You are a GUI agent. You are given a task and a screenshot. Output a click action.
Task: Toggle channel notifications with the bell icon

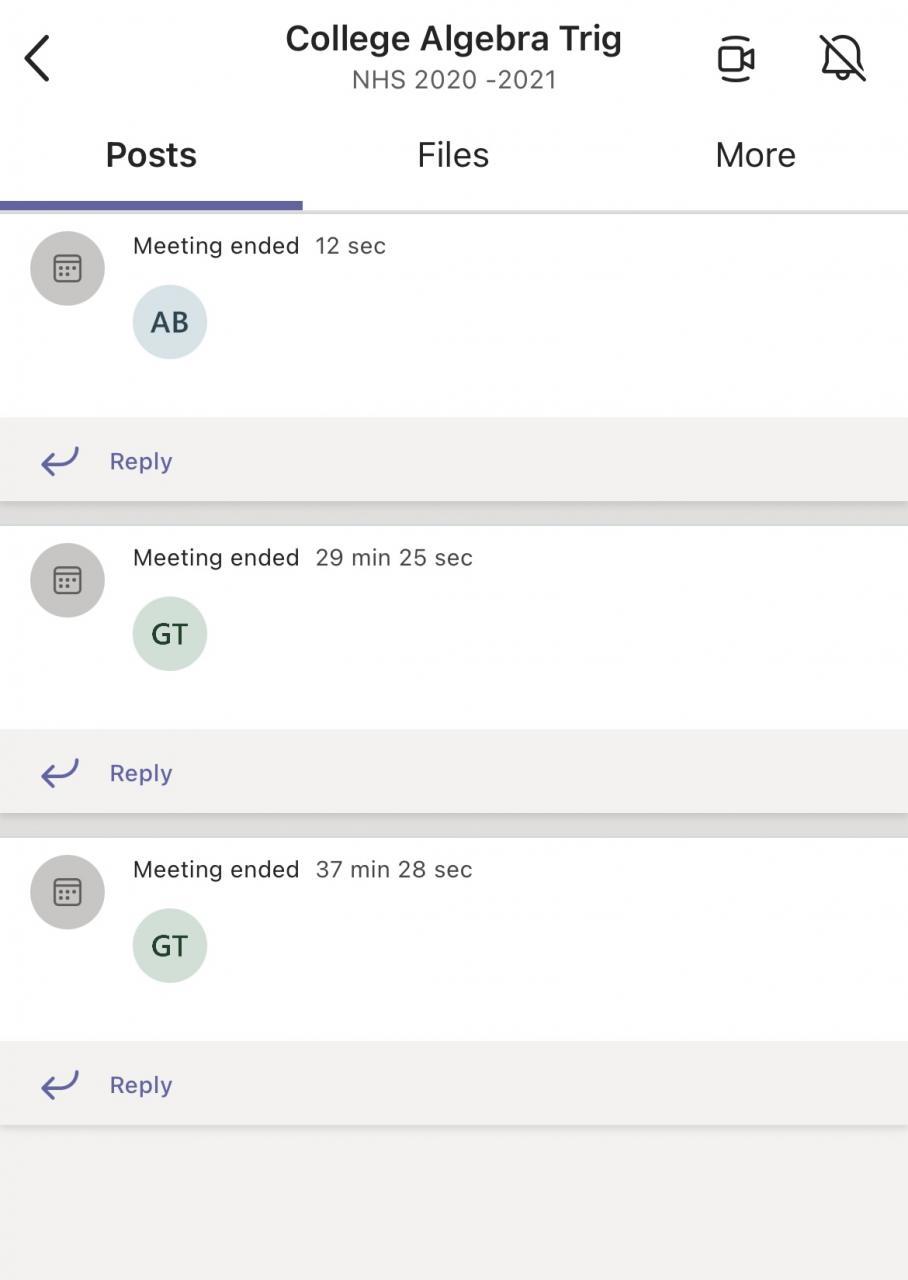point(842,58)
